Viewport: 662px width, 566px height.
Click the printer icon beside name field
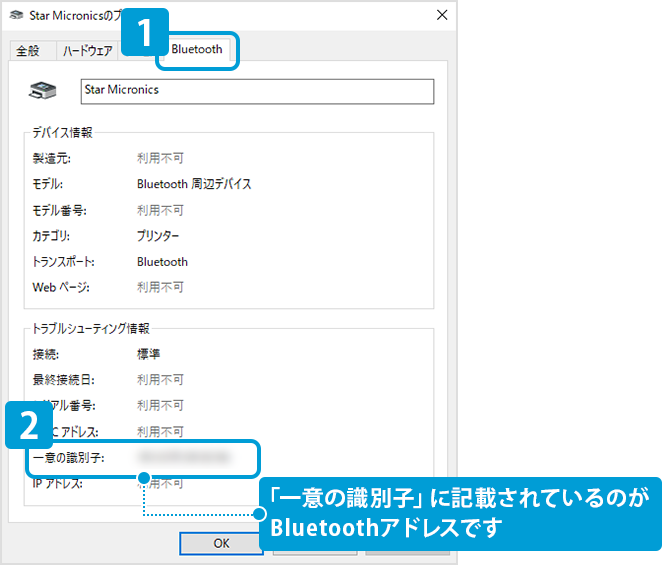pos(42,90)
